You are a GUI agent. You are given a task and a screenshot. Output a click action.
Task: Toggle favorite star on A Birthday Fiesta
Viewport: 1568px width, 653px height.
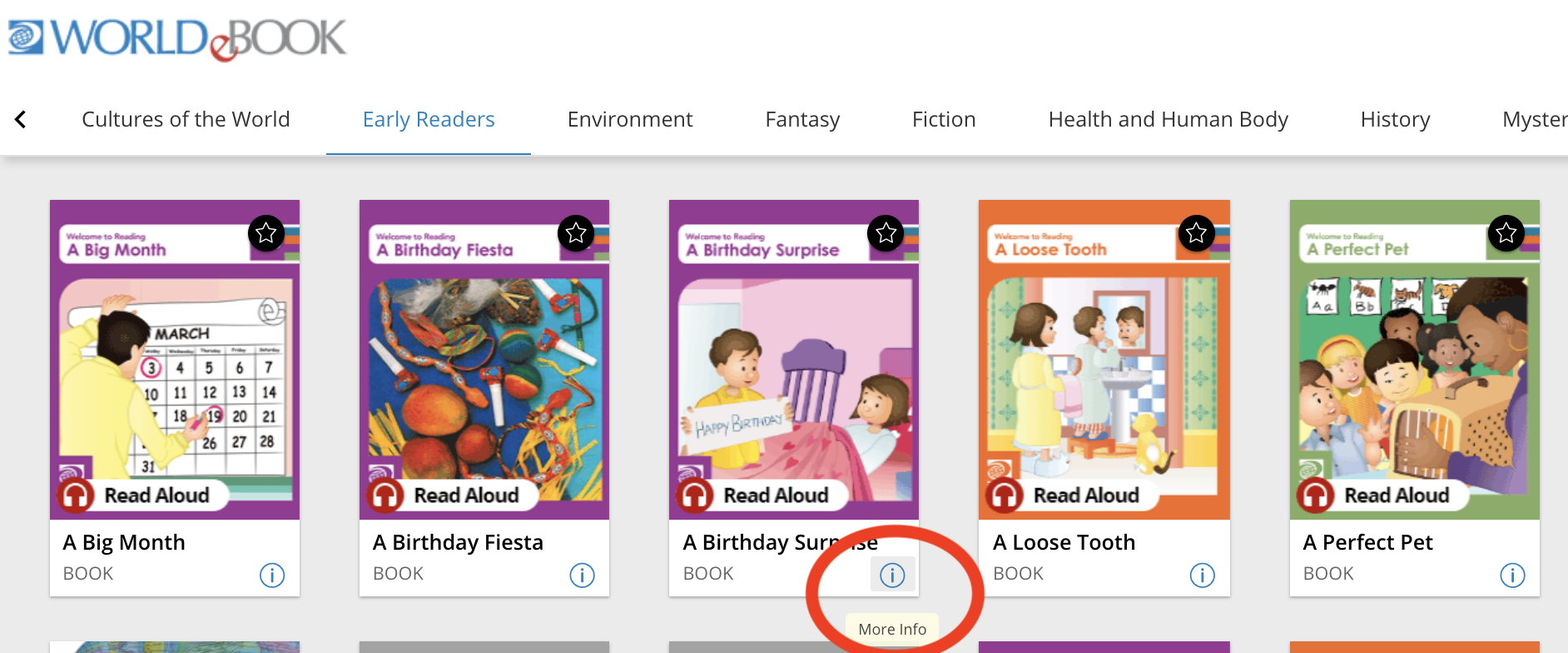click(576, 233)
